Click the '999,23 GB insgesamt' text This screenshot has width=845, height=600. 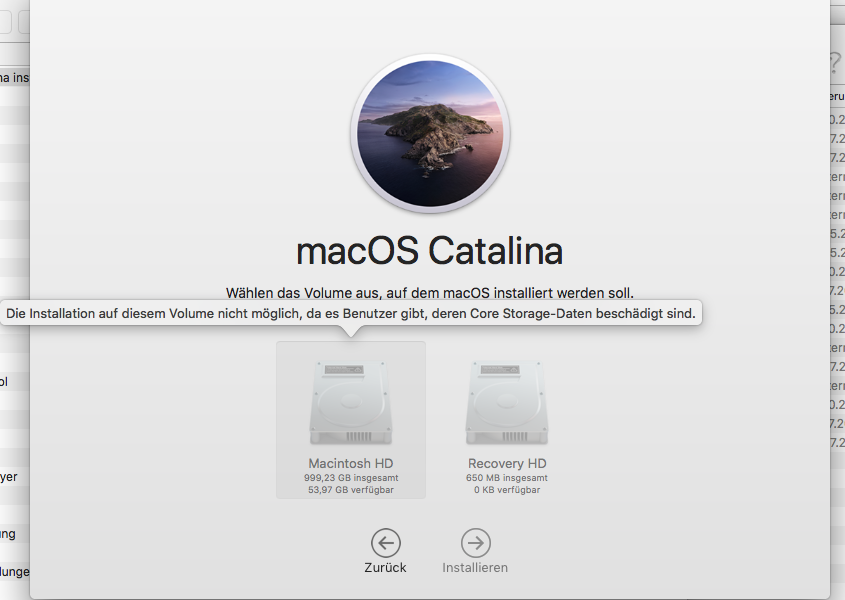(351, 478)
